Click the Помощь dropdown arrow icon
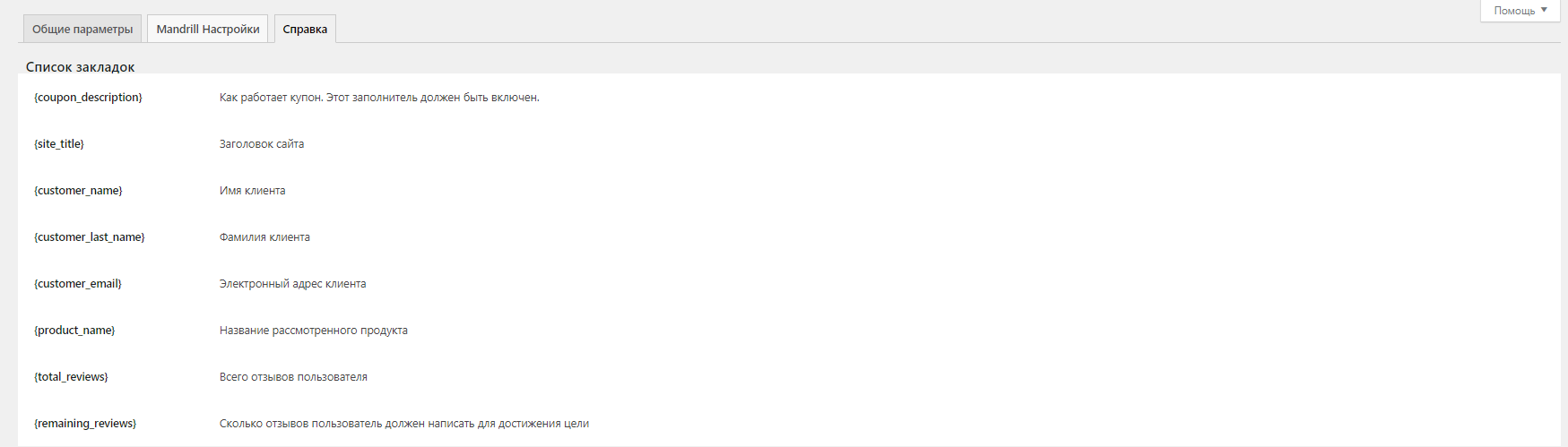 coord(1544,10)
